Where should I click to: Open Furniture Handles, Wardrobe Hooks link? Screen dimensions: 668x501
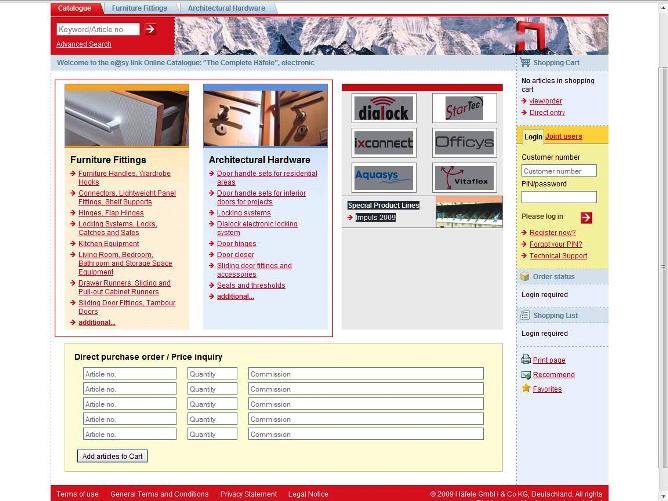point(124,178)
